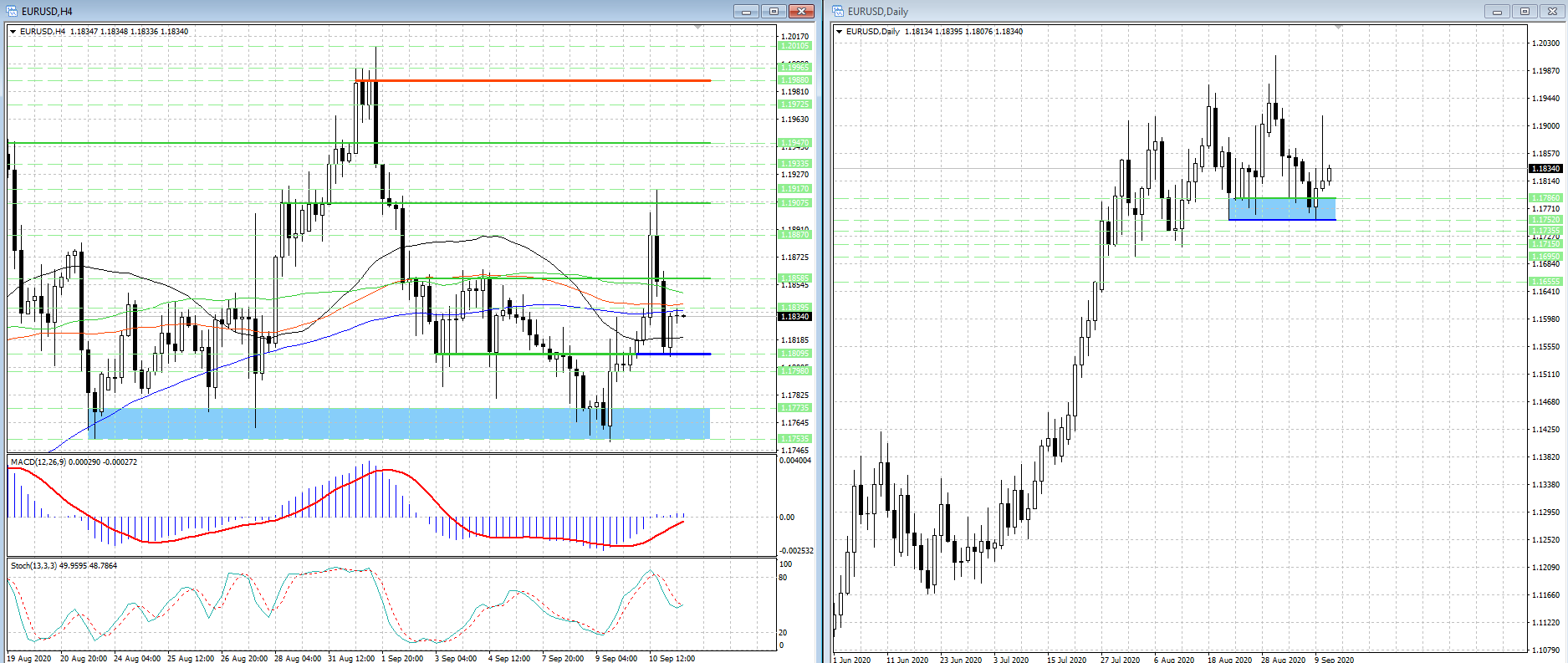Maximize the EURUSD,Daily chart window

point(1525,12)
